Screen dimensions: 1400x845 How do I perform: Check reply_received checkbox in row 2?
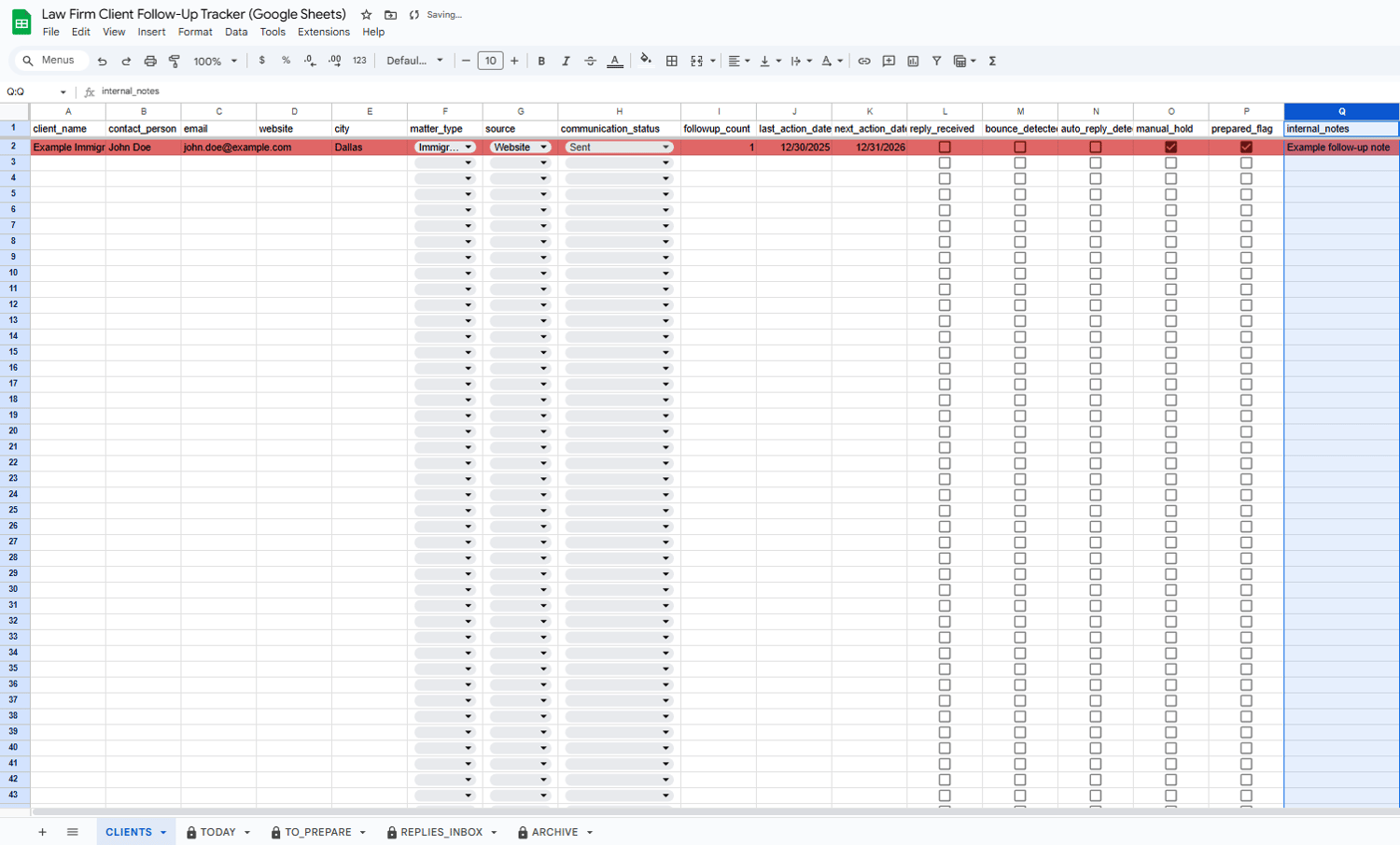coord(945,148)
